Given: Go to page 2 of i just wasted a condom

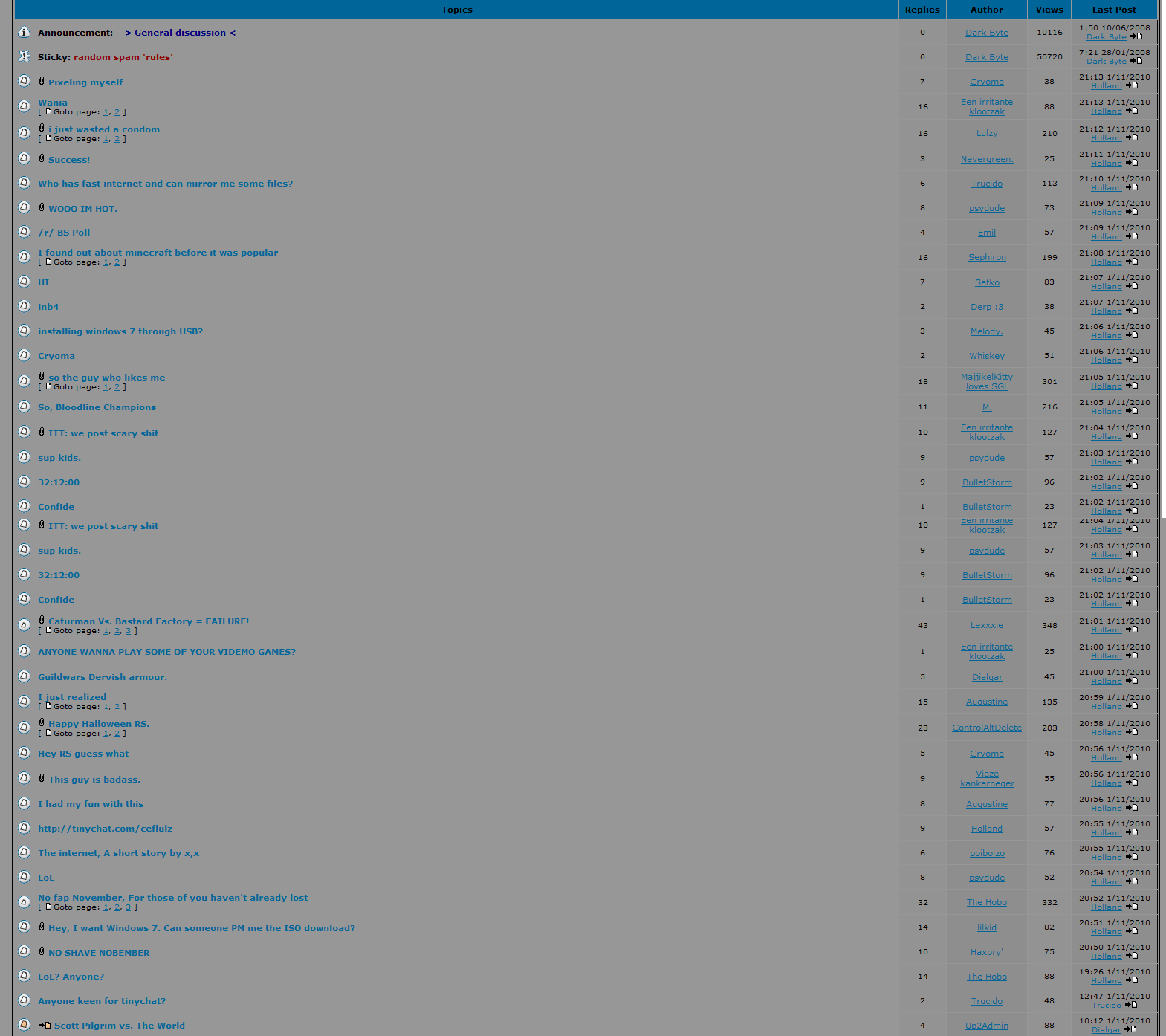Looking at the screenshot, I should 117,139.
